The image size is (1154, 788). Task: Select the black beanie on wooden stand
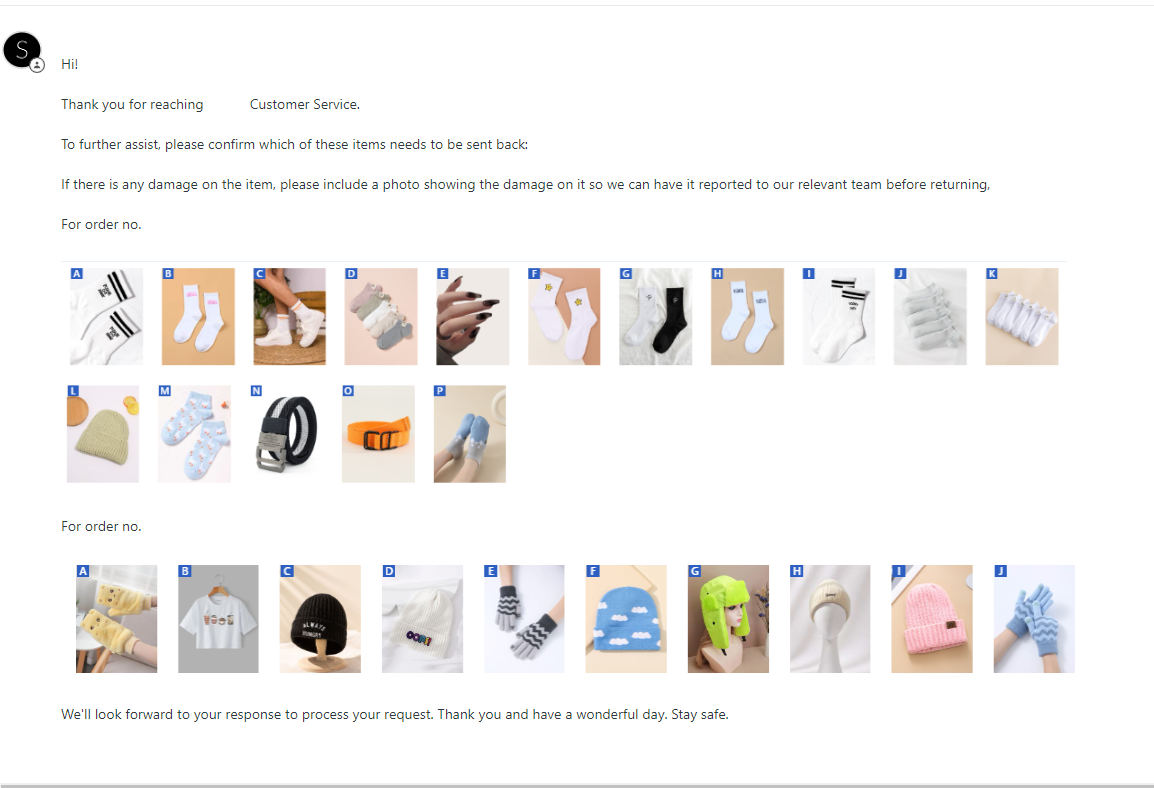pos(320,619)
